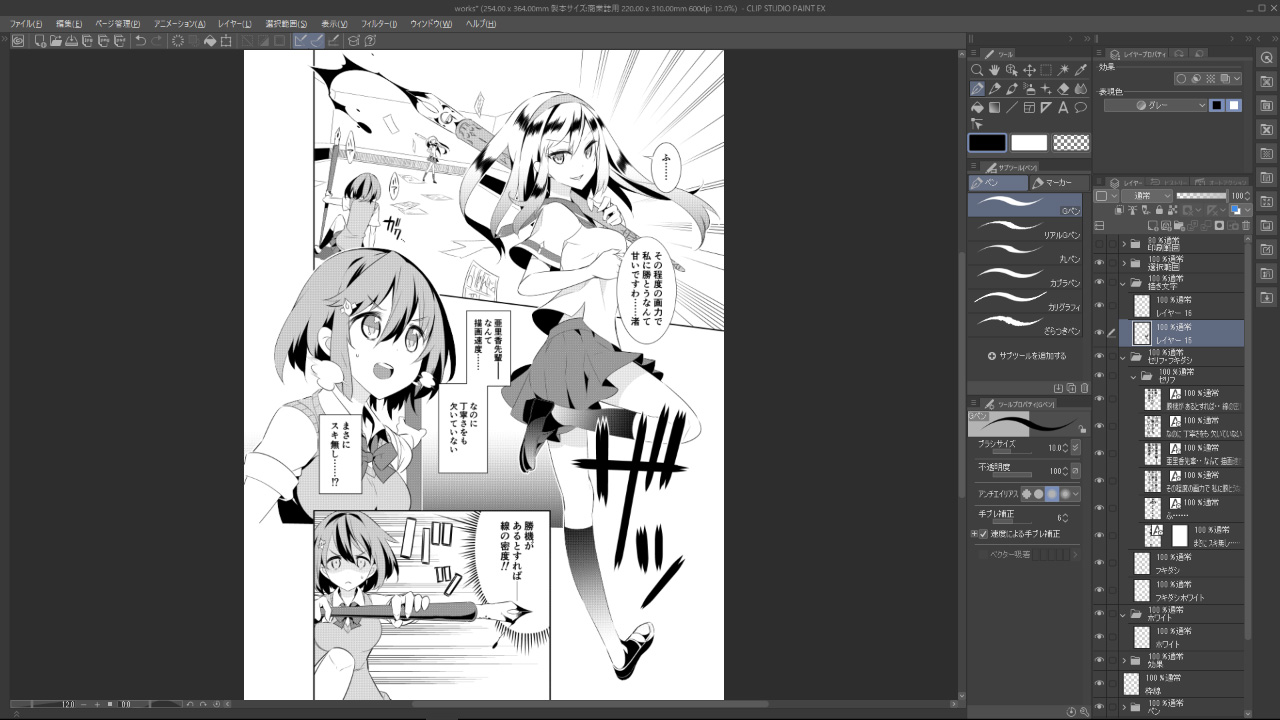Screen dimensions: 1280x720
Task: Toggle visibility of the セリフ・フキダシ folder
Action: [1099, 357]
